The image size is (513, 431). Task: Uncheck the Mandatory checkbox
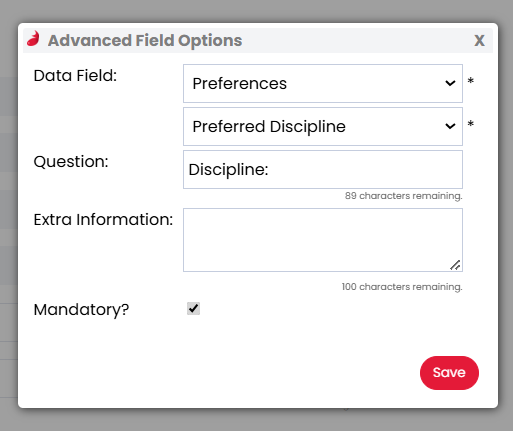(x=193, y=309)
